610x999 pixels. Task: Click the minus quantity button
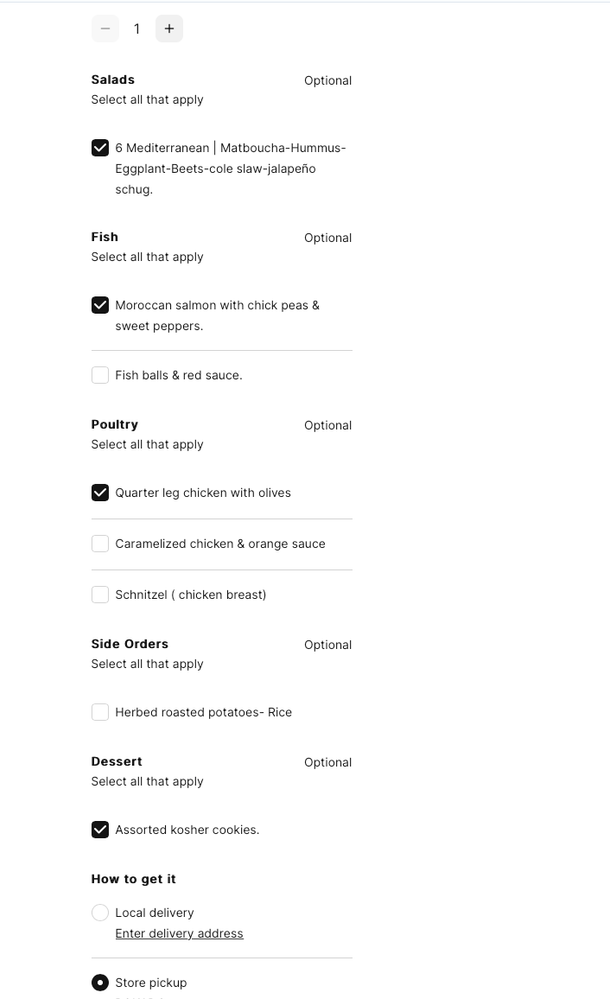105,29
